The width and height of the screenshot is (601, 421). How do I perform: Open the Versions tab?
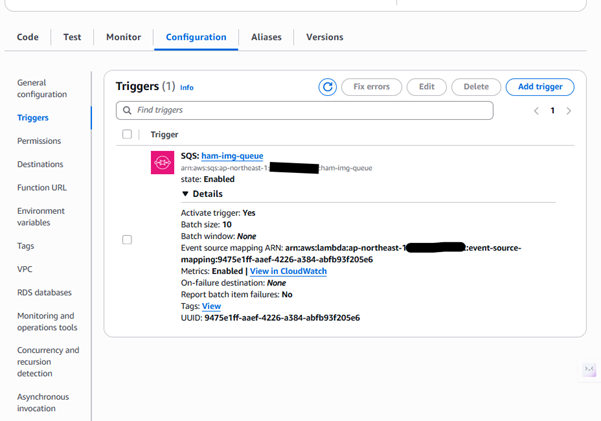pos(325,37)
